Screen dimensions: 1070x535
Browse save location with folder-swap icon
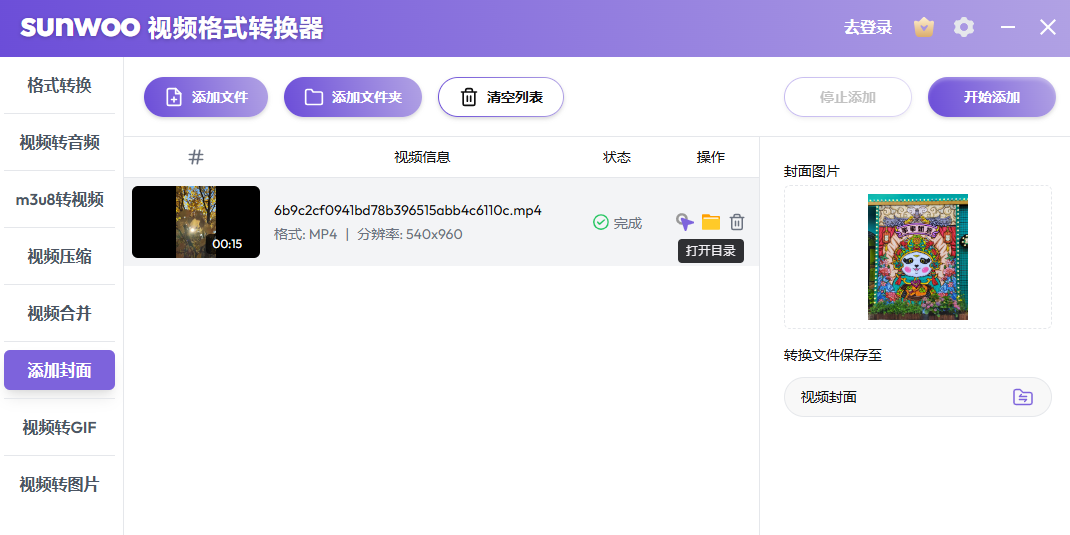[1022, 397]
